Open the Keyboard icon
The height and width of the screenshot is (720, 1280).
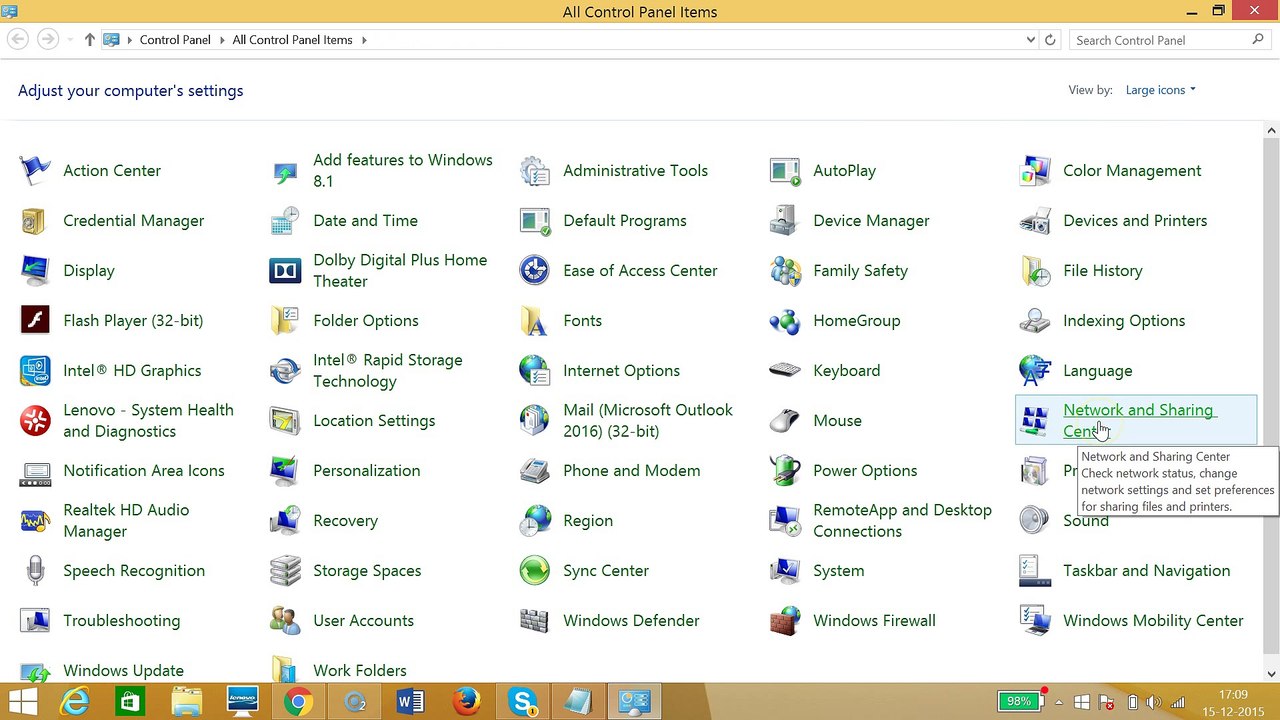[x=785, y=371]
